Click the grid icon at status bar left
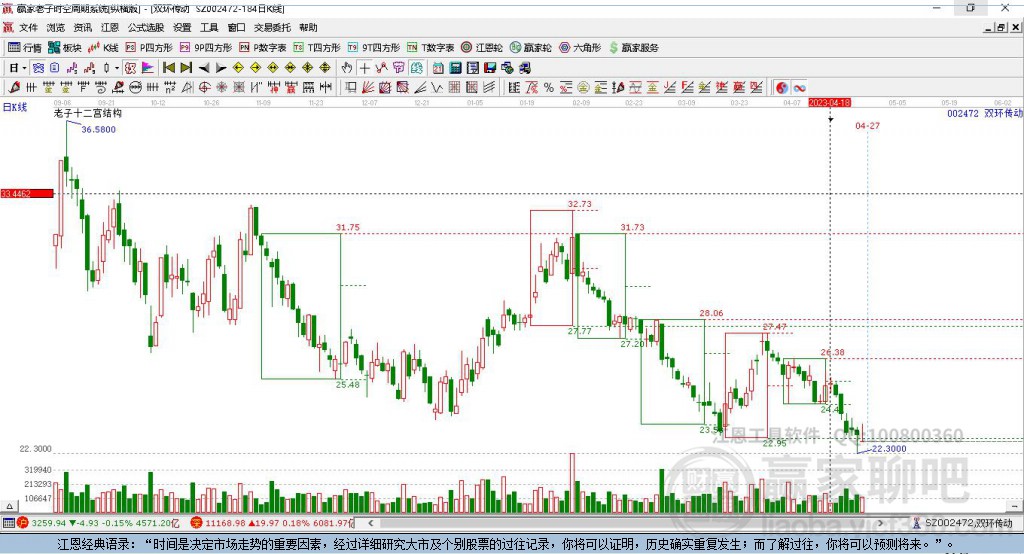 pos(8,523)
